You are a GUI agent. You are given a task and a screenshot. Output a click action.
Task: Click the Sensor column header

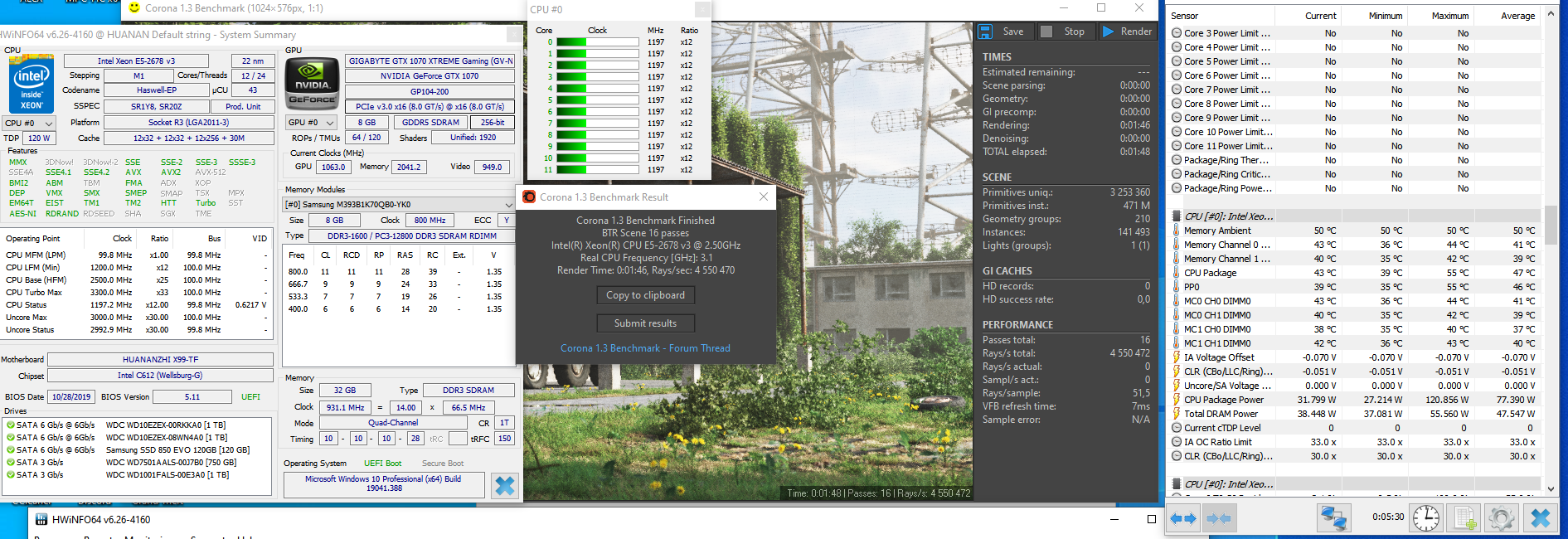(x=1220, y=16)
